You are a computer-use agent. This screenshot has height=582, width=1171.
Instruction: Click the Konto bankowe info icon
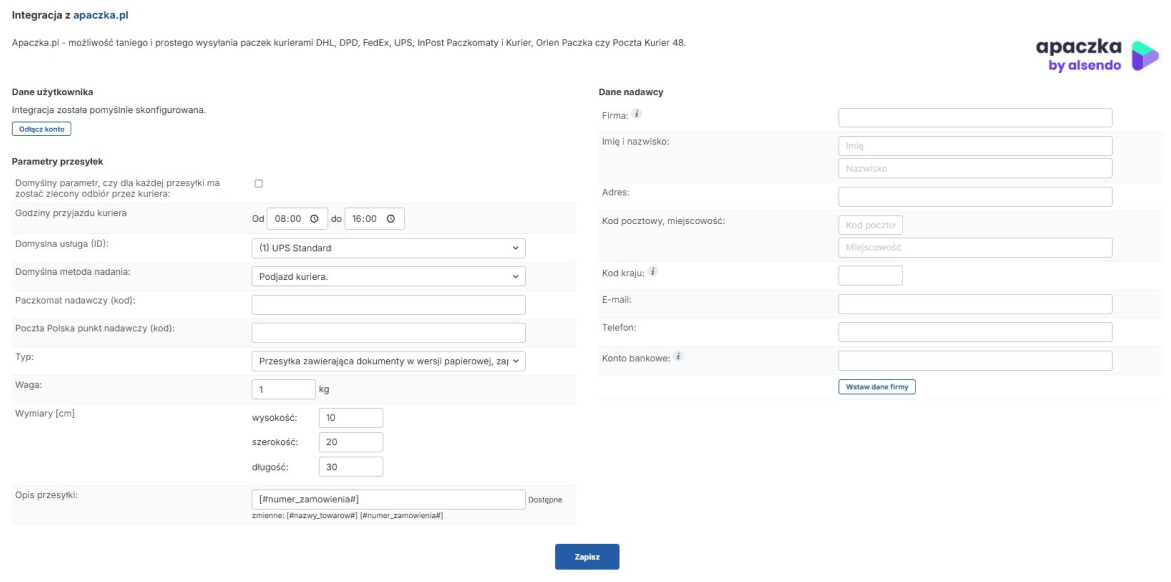(x=677, y=357)
